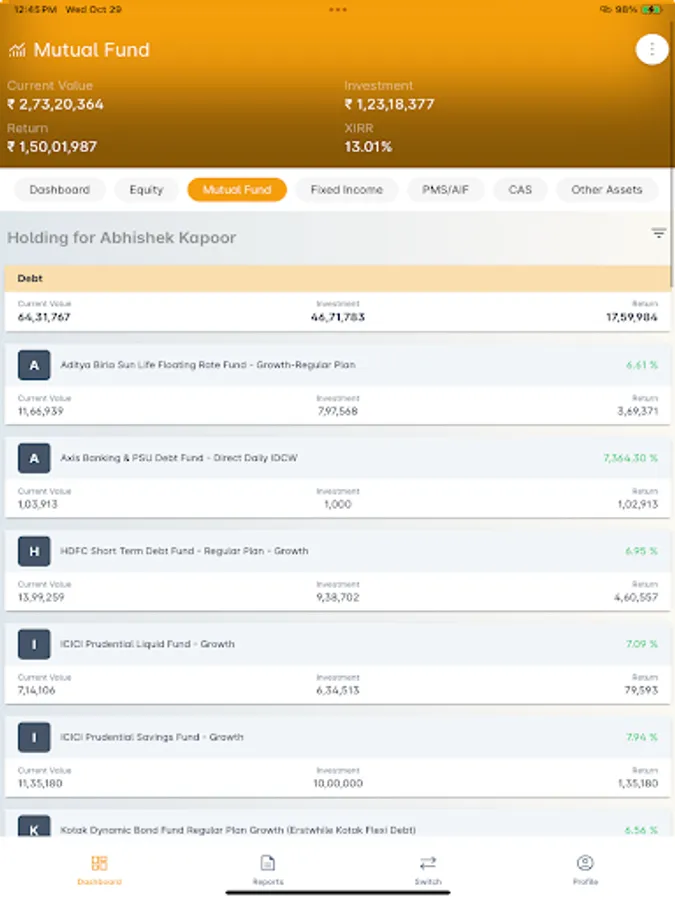Tap the header current value ₹ 2,73,20,364
Image resolution: width=675 pixels, height=900 pixels.
[55, 104]
